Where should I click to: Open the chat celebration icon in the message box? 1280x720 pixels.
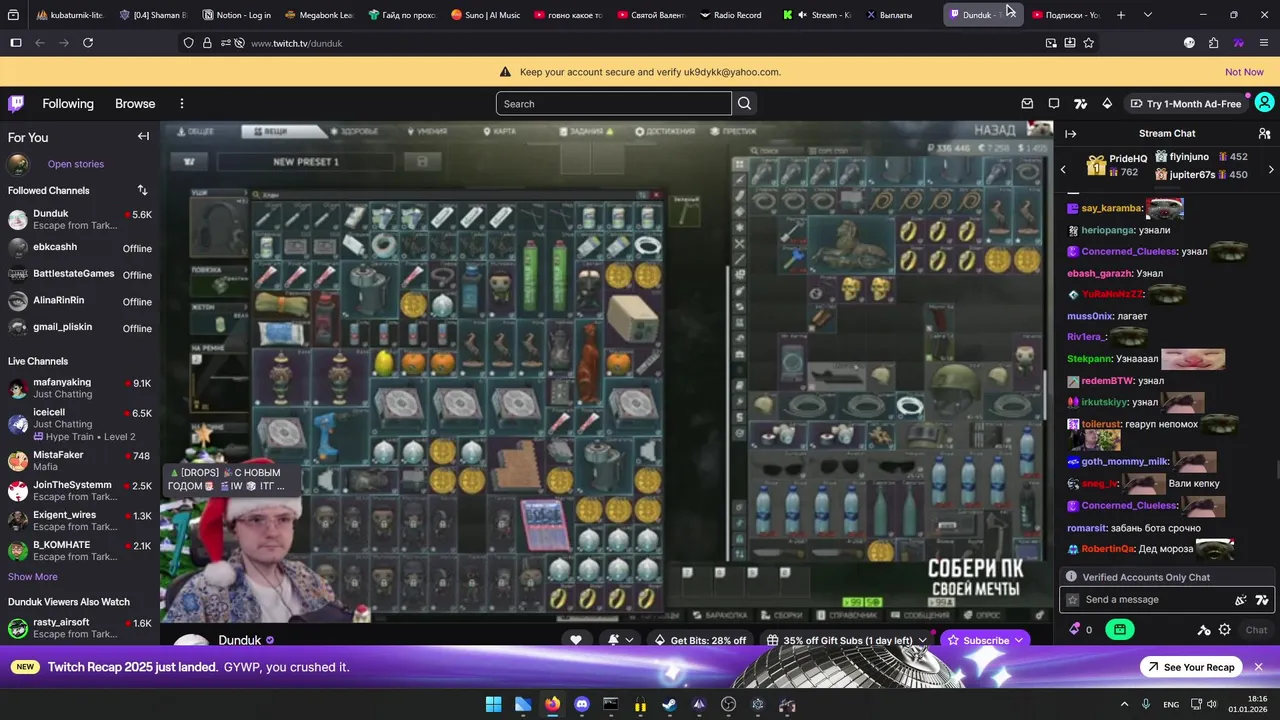[1241, 600]
